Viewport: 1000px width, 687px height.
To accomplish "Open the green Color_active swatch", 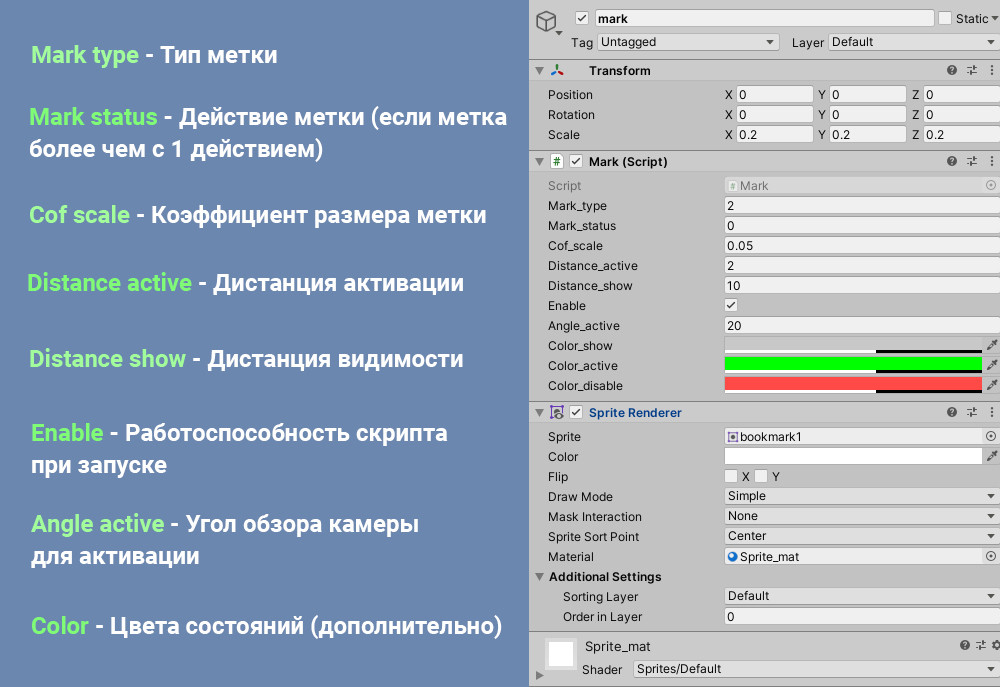I will [x=852, y=364].
